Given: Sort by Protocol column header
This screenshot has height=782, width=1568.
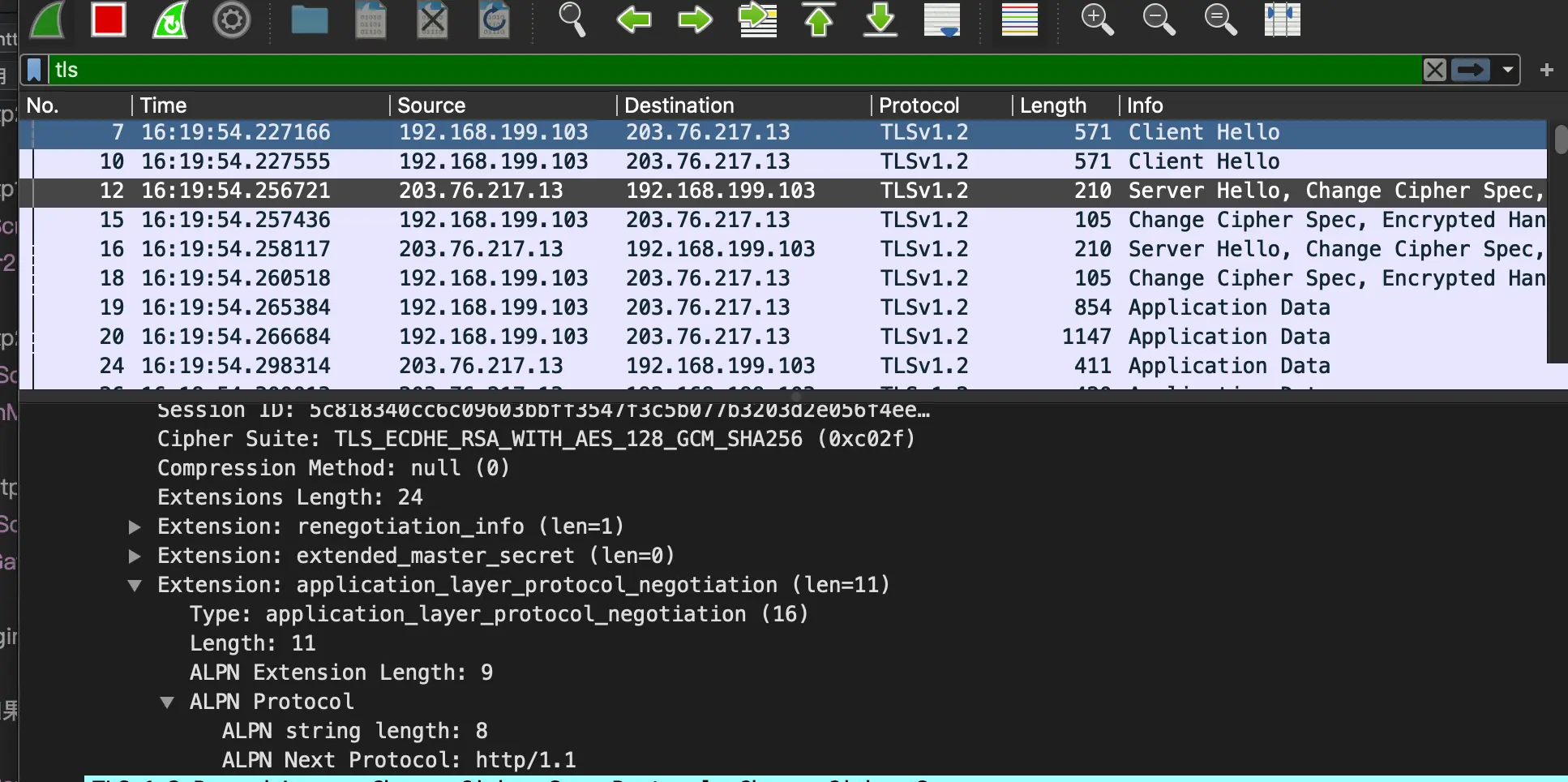Looking at the screenshot, I should [x=942, y=105].
